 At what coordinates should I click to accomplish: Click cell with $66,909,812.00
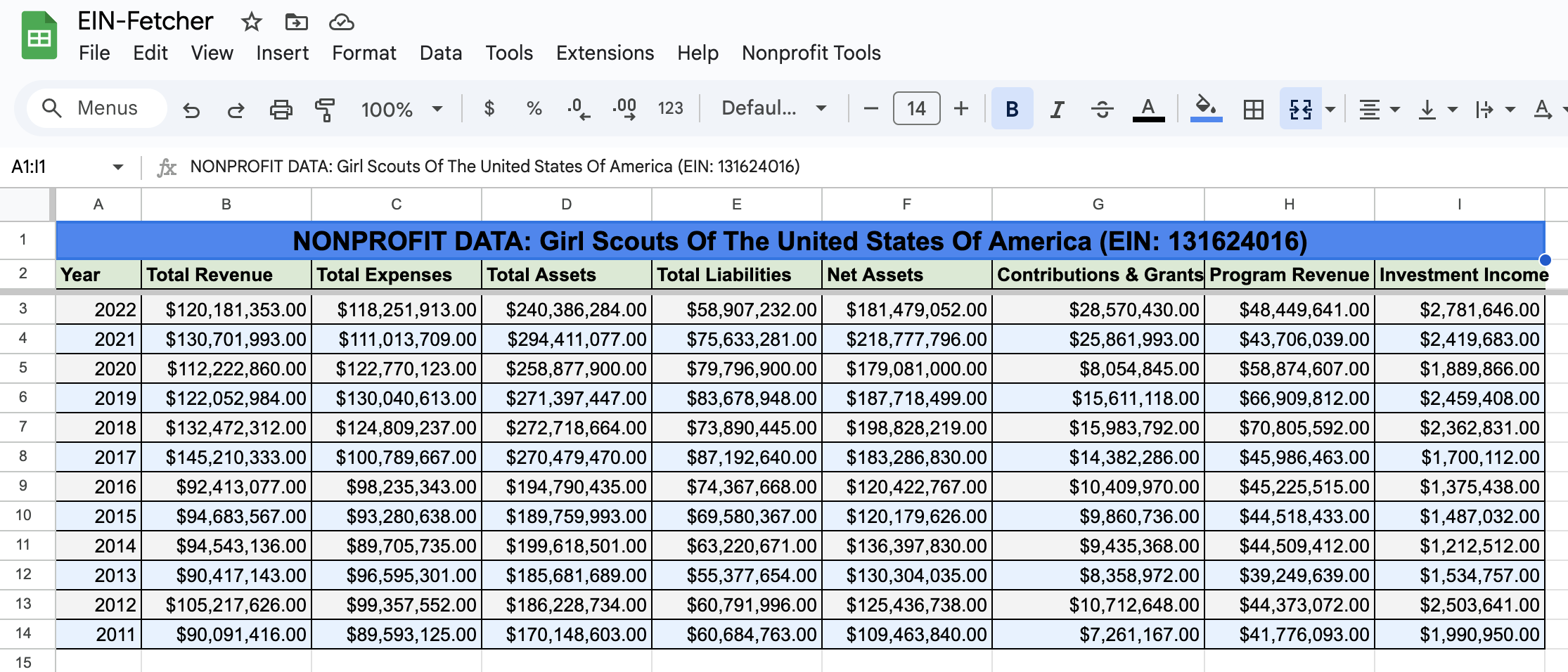(1290, 398)
